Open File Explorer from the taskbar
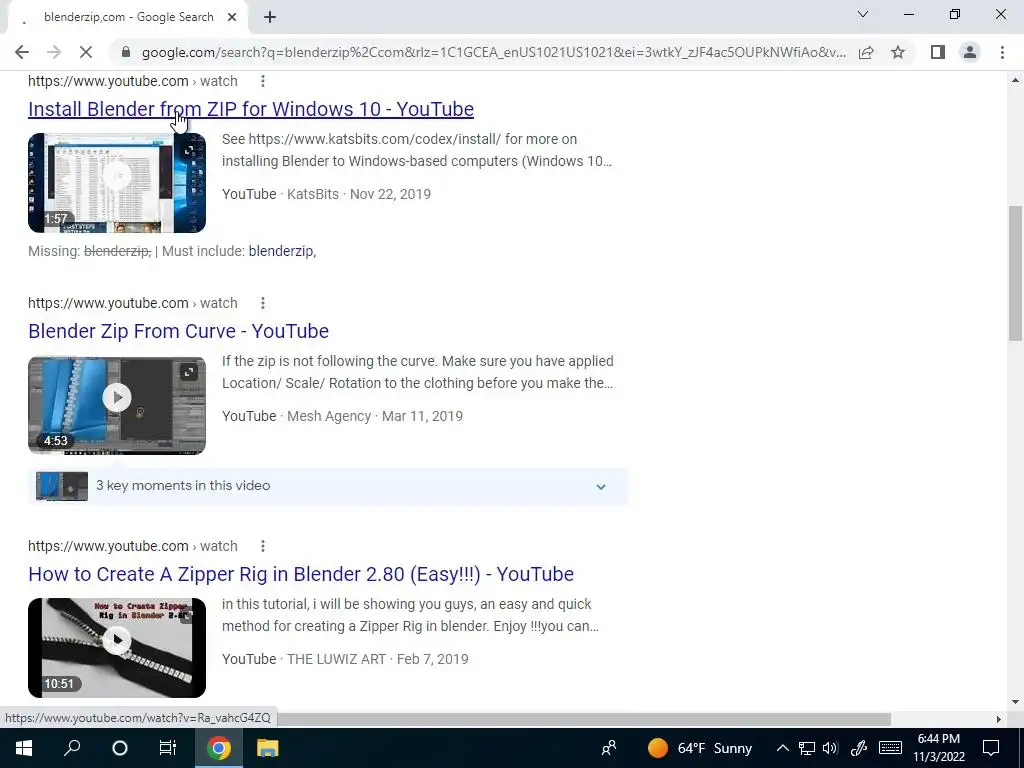The height and width of the screenshot is (768, 1024). pos(267,748)
